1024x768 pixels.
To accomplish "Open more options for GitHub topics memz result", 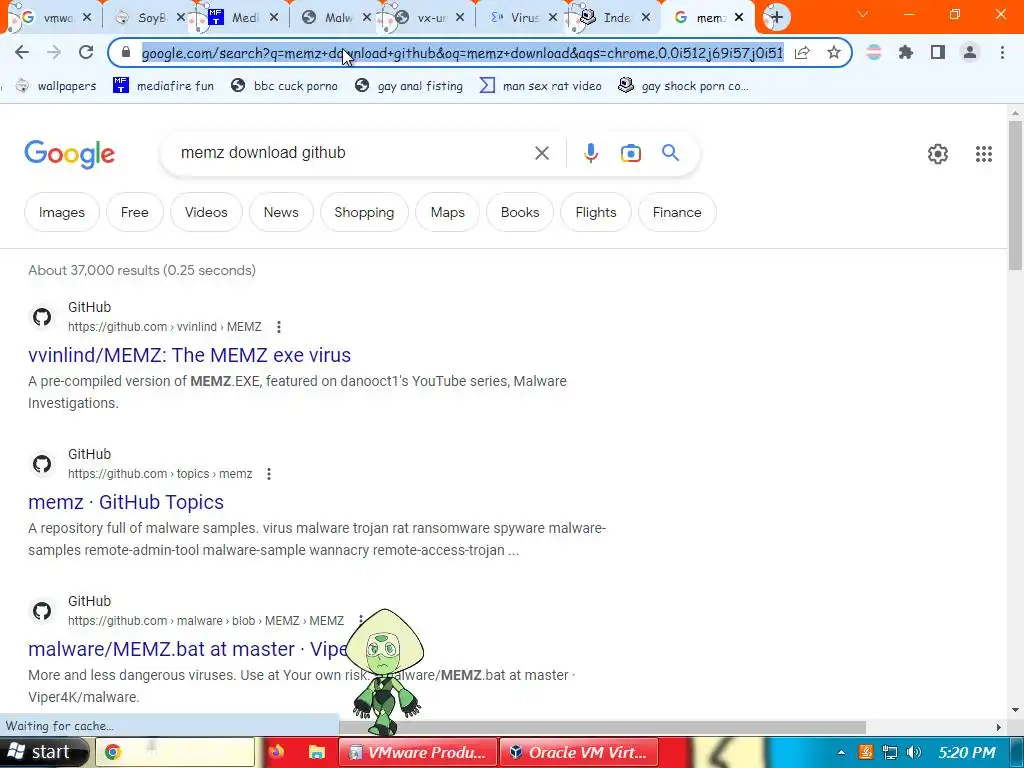I will (269, 474).
